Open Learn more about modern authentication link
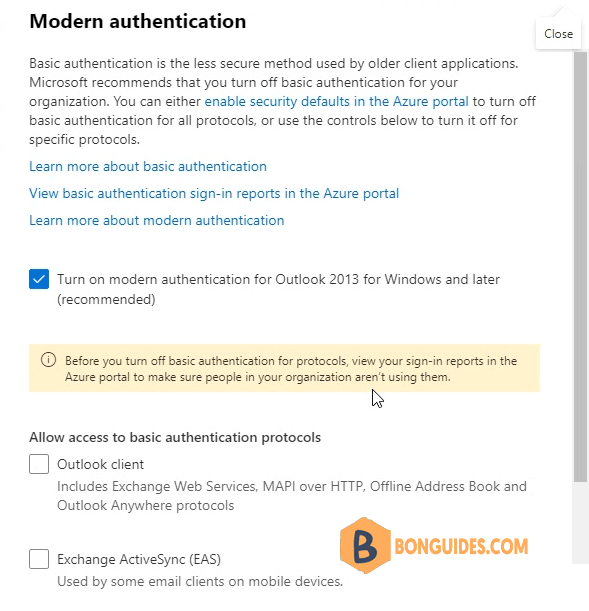The image size is (589, 611). [x=157, y=221]
